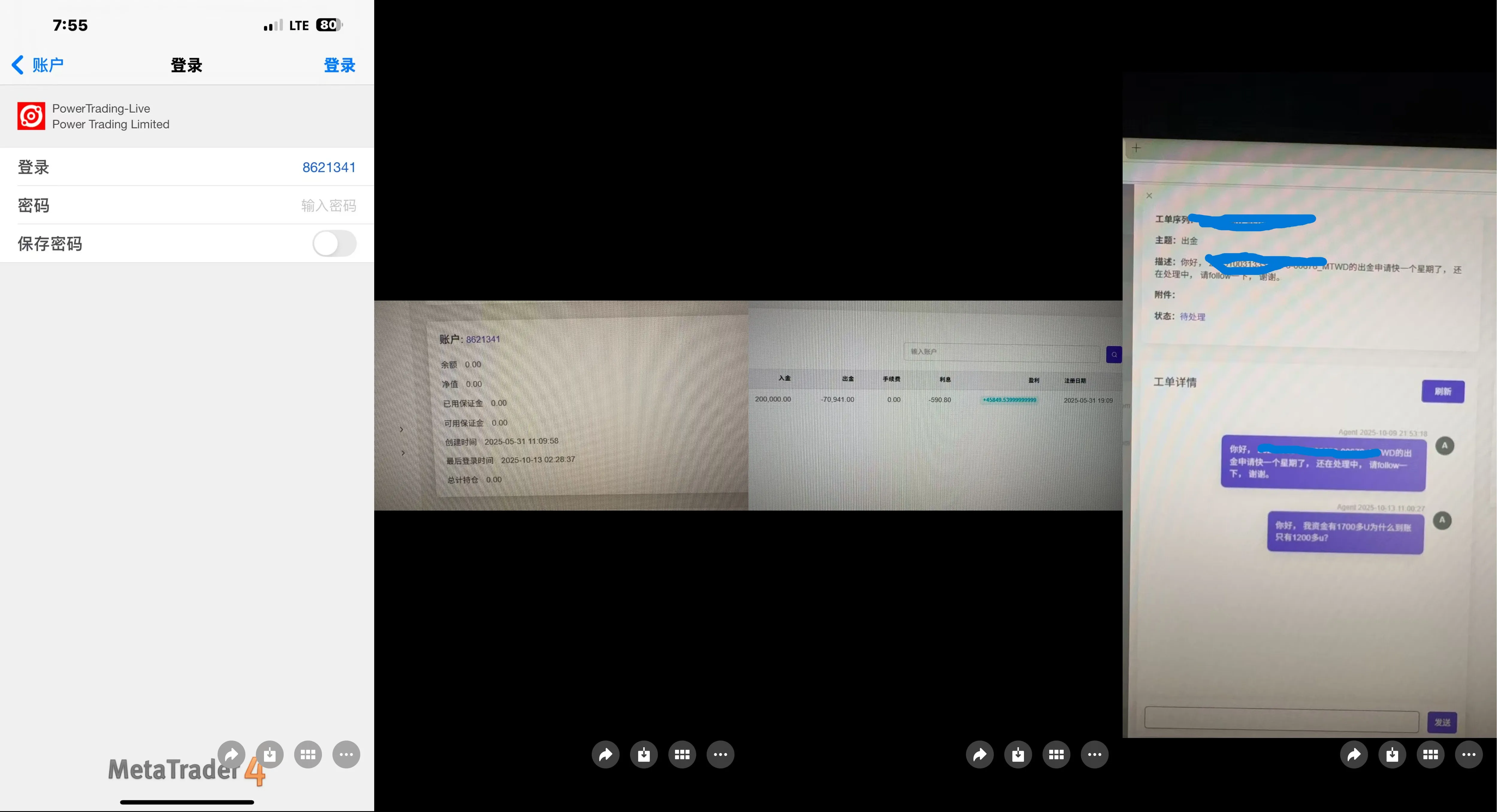Click the purple search icon beside 输入账户
Image resolution: width=1498 pixels, height=812 pixels.
(x=1114, y=354)
